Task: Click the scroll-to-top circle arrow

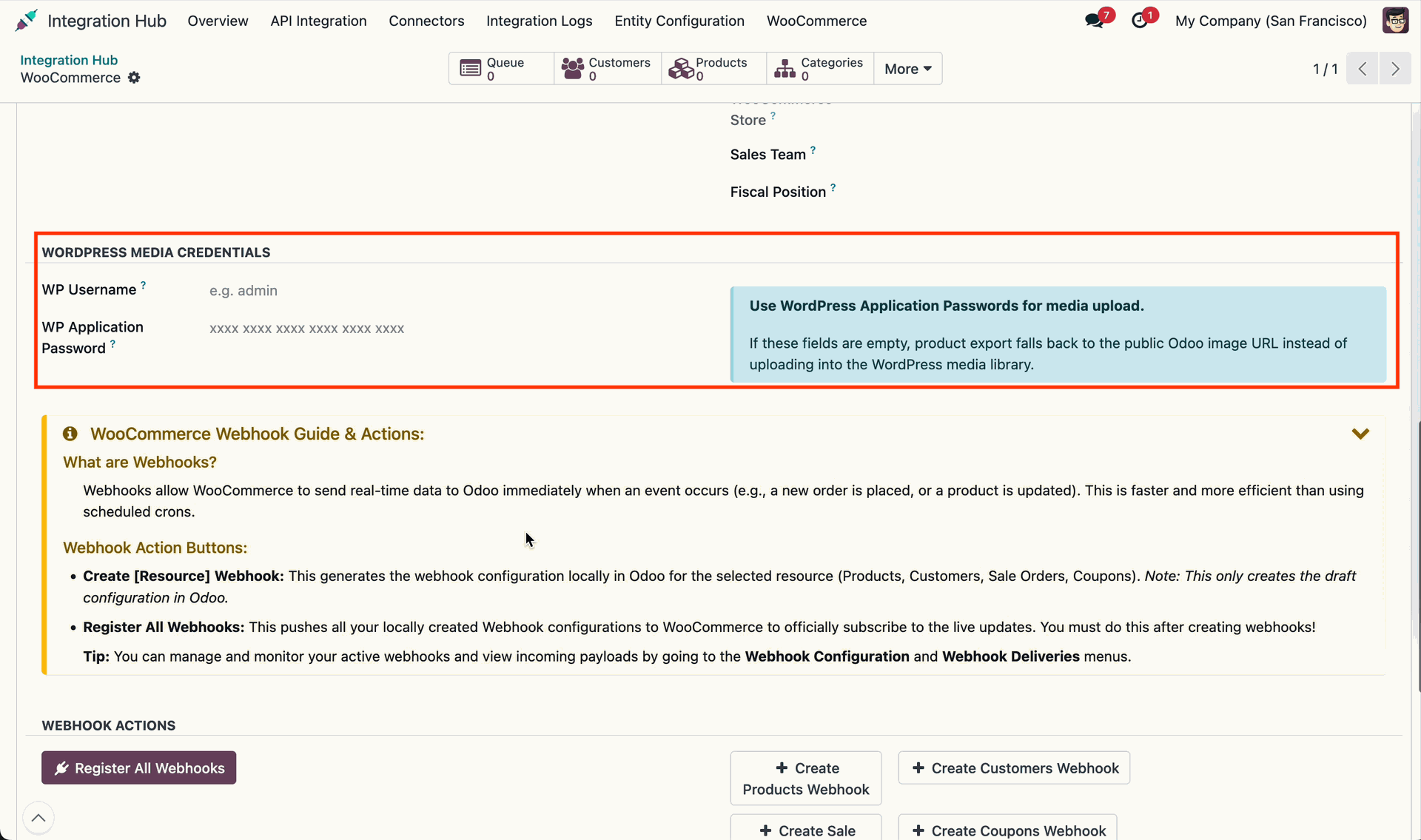Action: click(x=38, y=818)
